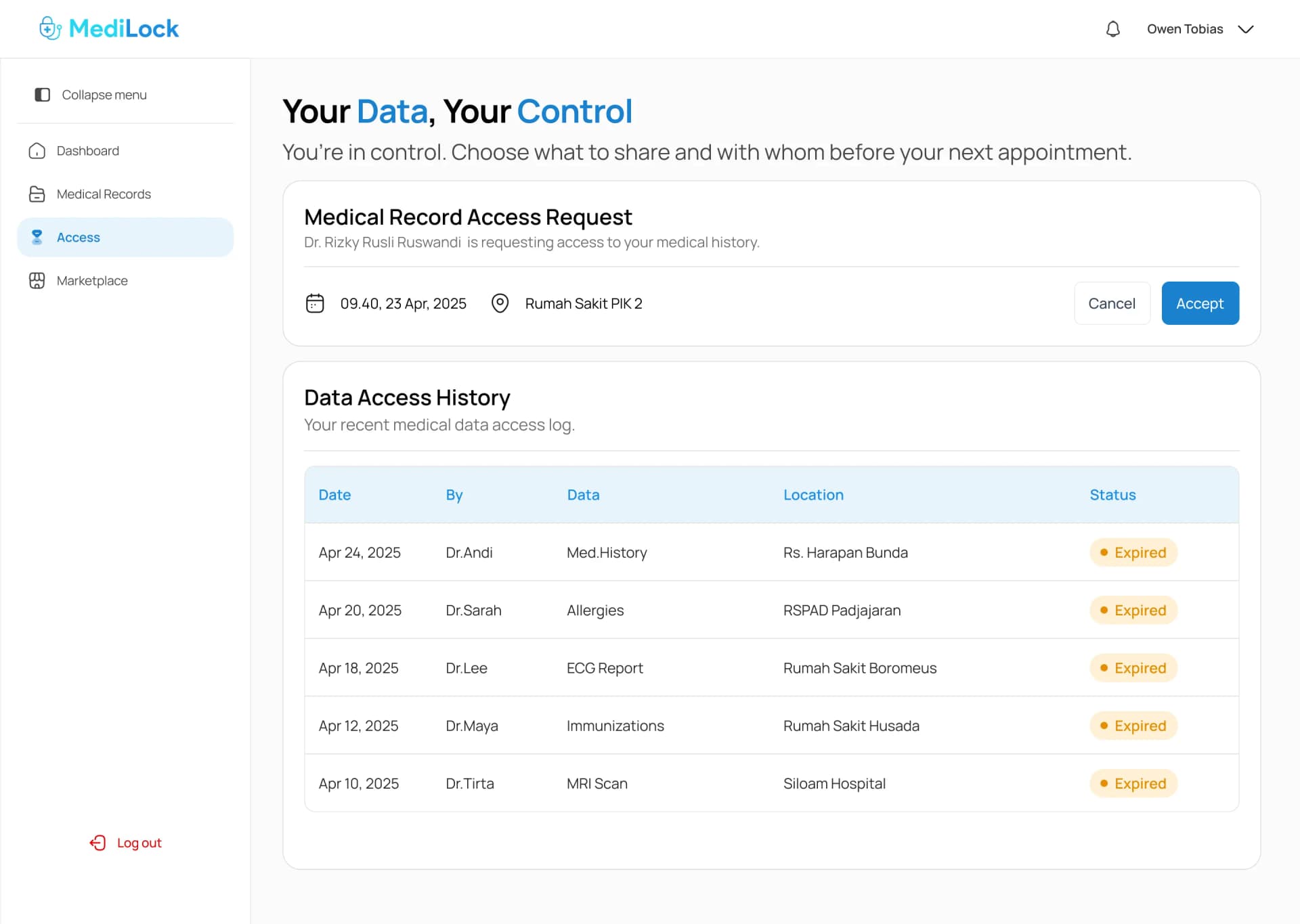Click the calendar icon beside appointment time
This screenshot has width=1300, height=924.
click(x=315, y=303)
